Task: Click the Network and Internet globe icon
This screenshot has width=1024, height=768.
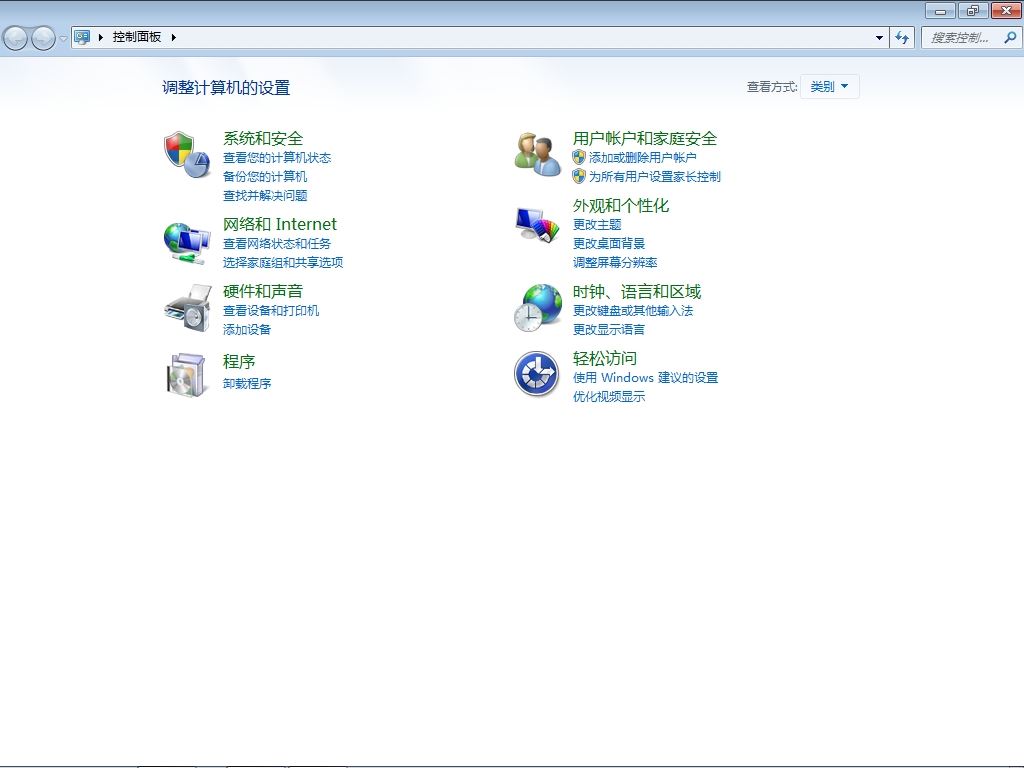Action: (x=187, y=244)
